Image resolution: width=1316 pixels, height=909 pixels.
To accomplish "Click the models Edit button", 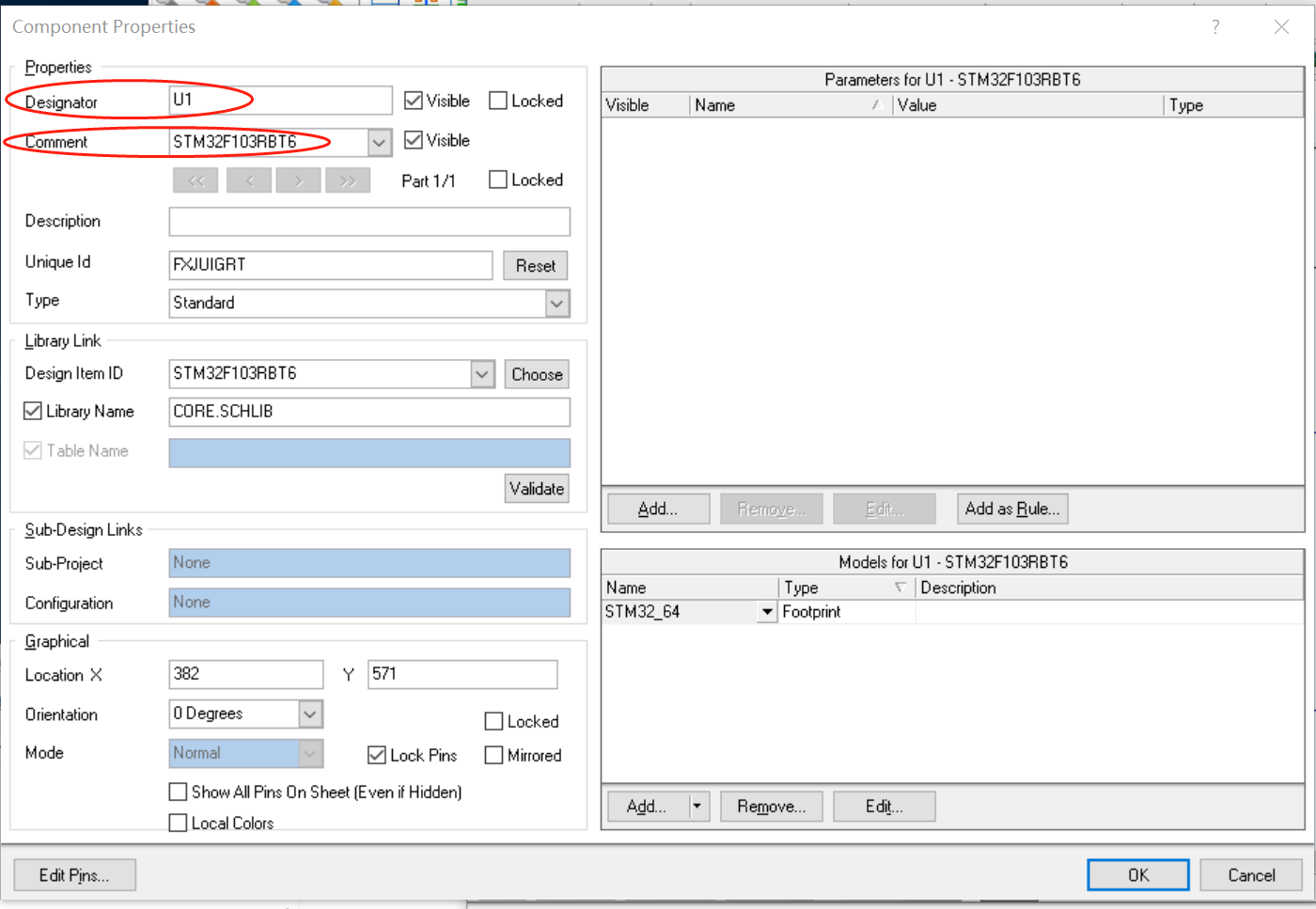I will 885,806.
